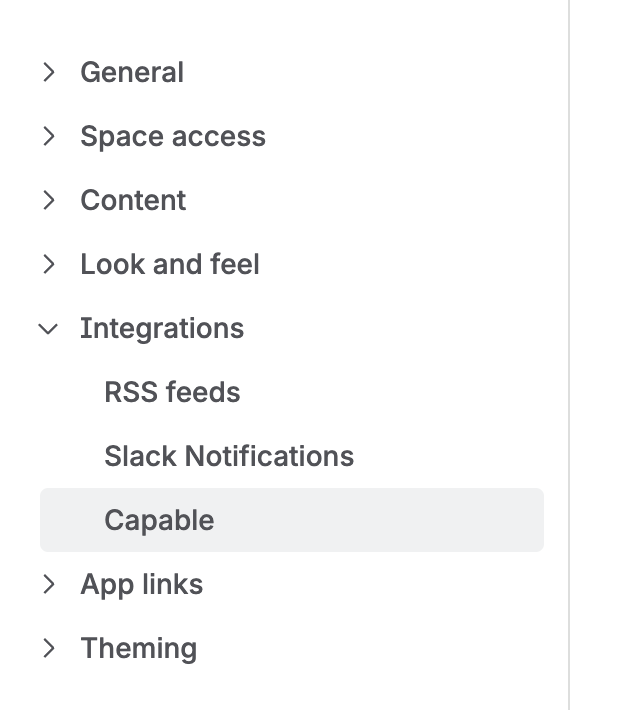Viewport: 638px width, 710px height.
Task: Select the Capable integration item
Action: click(x=159, y=520)
